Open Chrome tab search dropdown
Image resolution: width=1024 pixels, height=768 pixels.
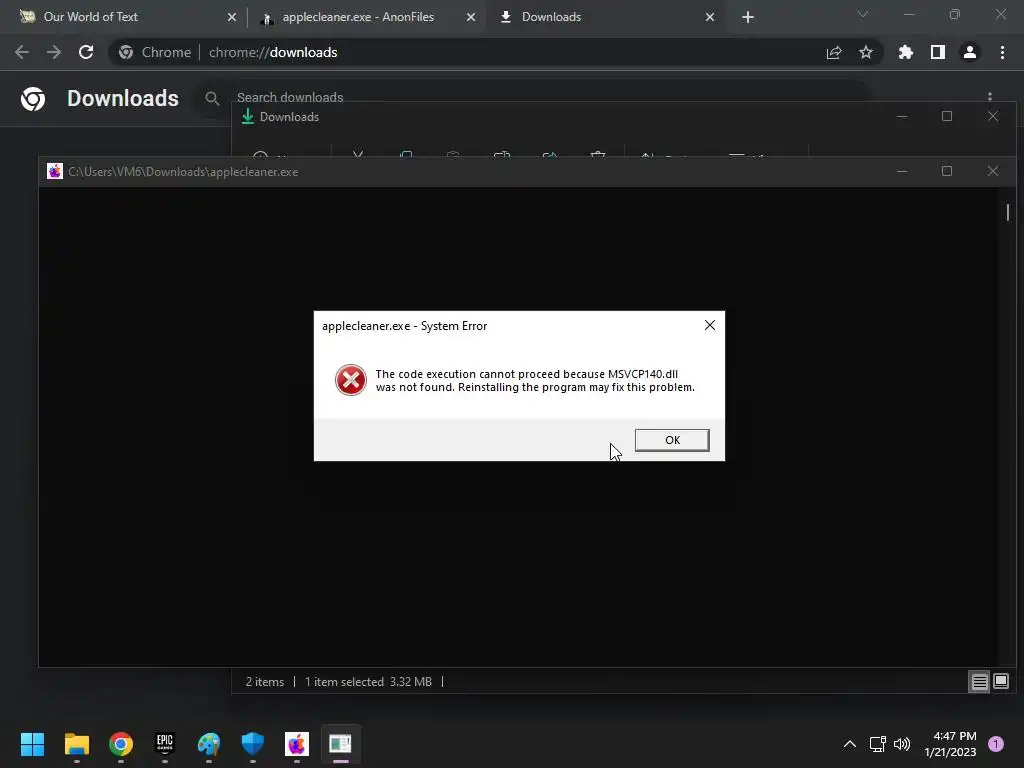[x=863, y=14]
